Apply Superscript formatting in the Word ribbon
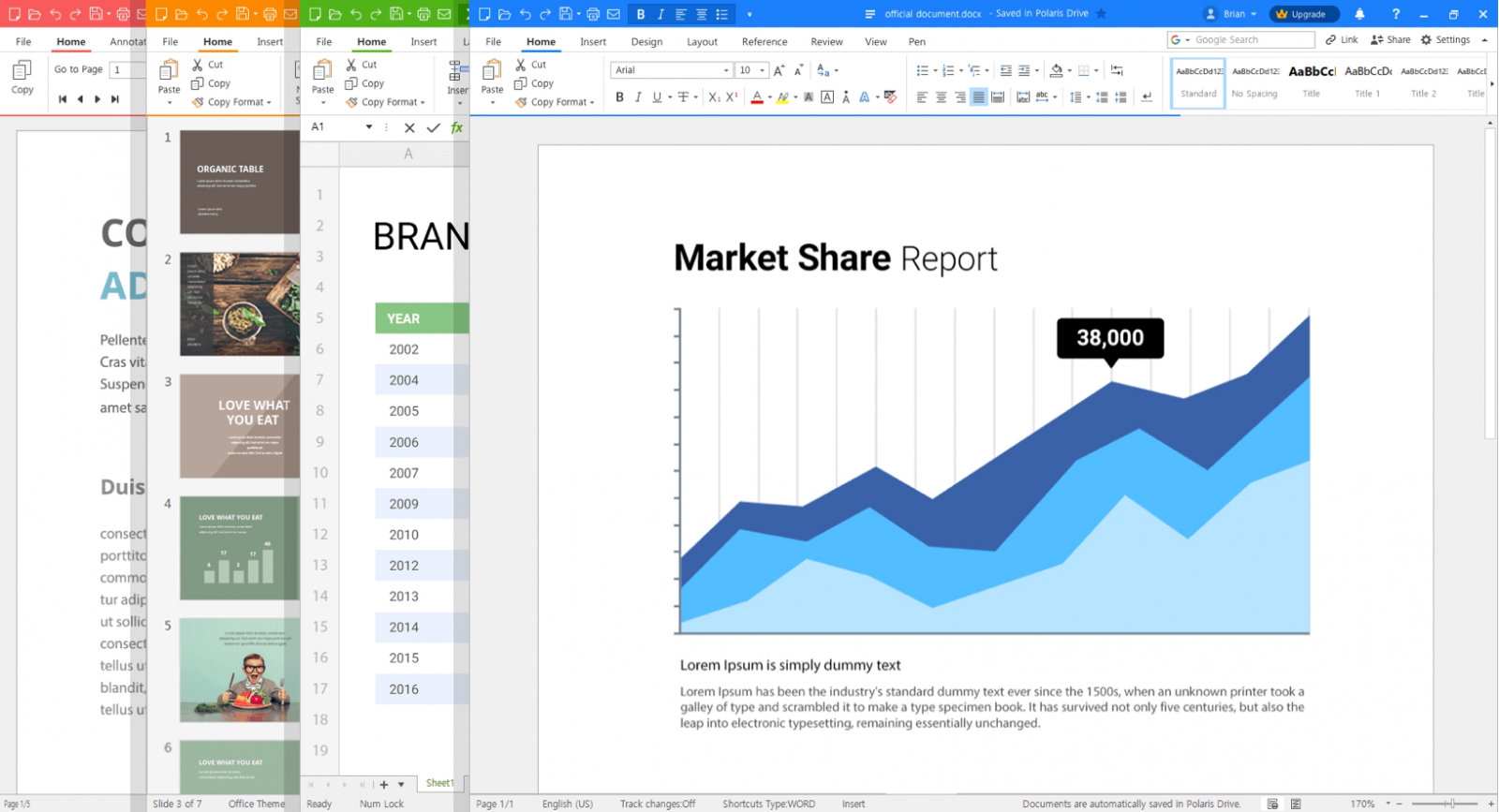Screen dimensions: 1499x812 coord(732,97)
